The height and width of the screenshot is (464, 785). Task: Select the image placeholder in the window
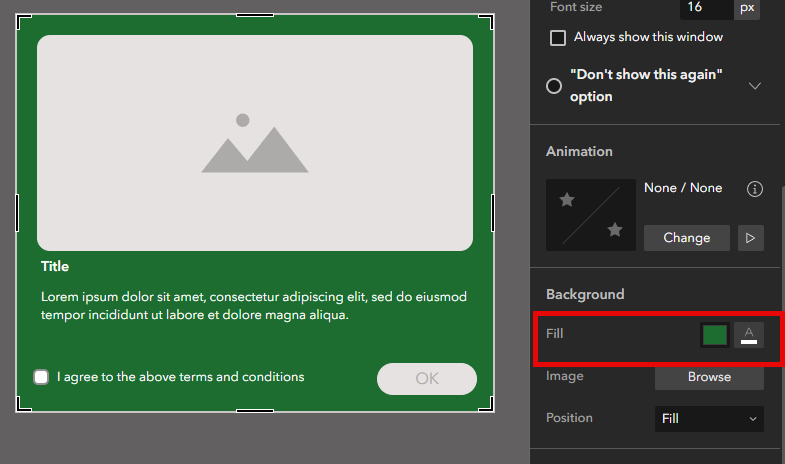(x=255, y=143)
